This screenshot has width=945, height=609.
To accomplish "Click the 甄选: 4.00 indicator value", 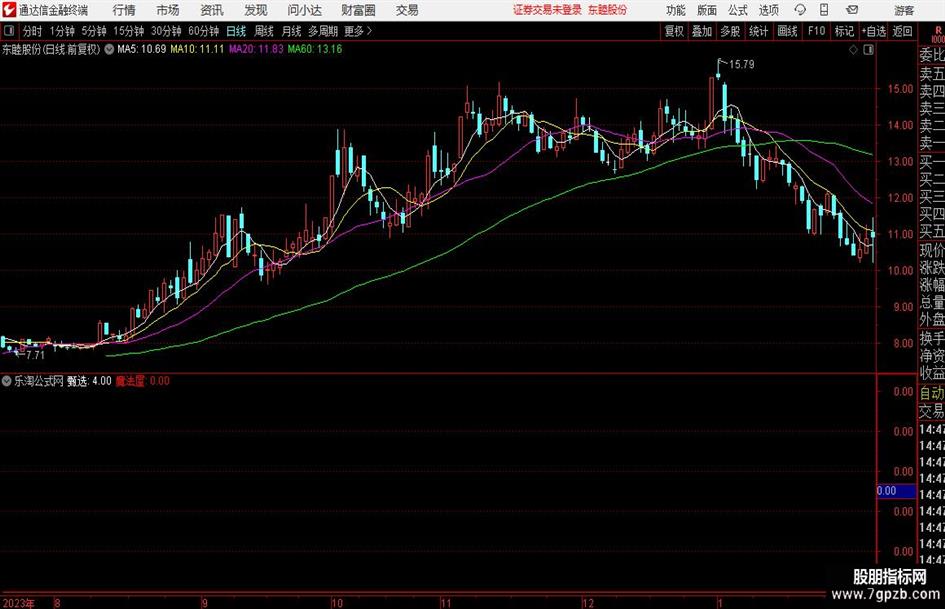I will click(x=89, y=381).
